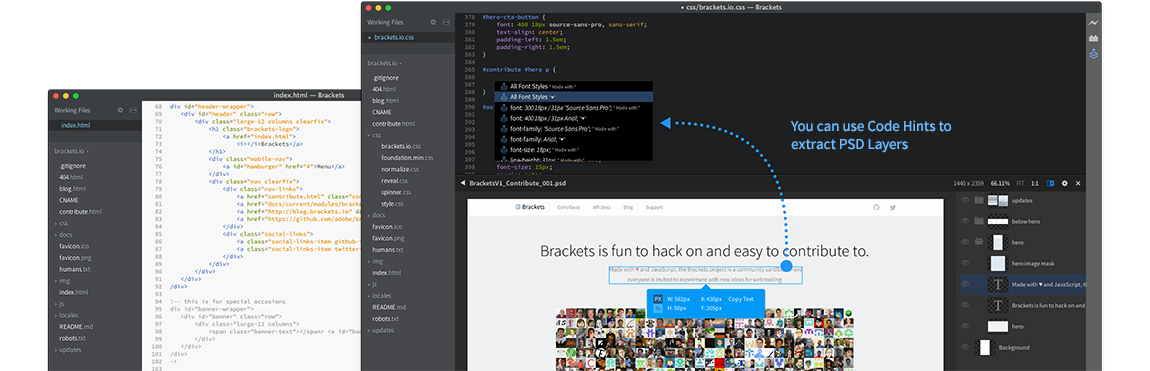Toggle the blue layers panel layout icon
1150x371 pixels.
[1050, 183]
